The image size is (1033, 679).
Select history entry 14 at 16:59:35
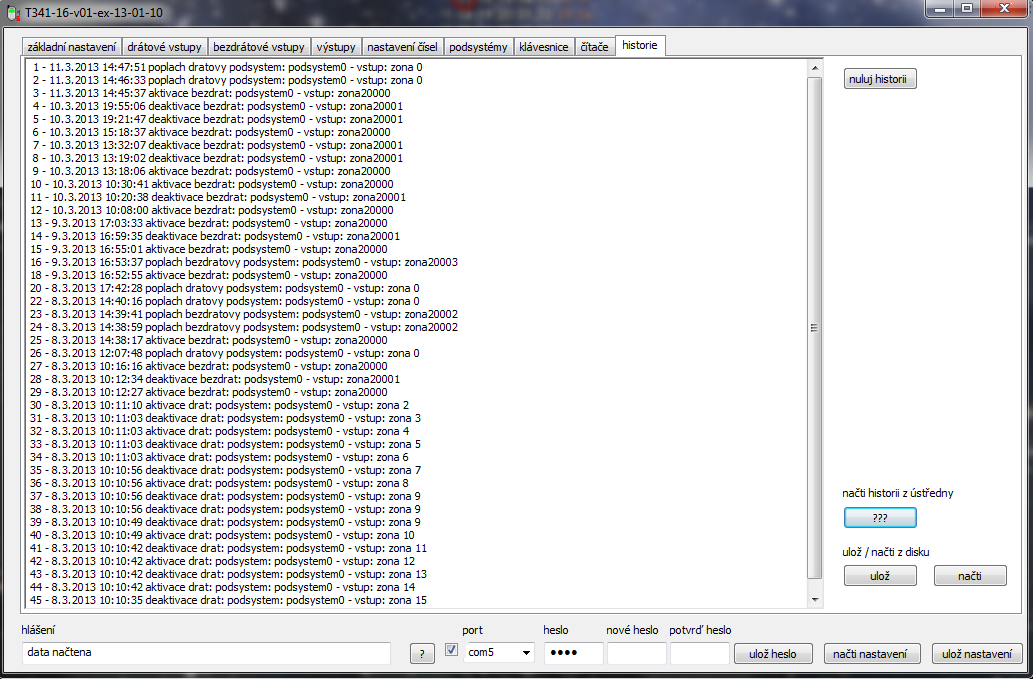coord(215,236)
